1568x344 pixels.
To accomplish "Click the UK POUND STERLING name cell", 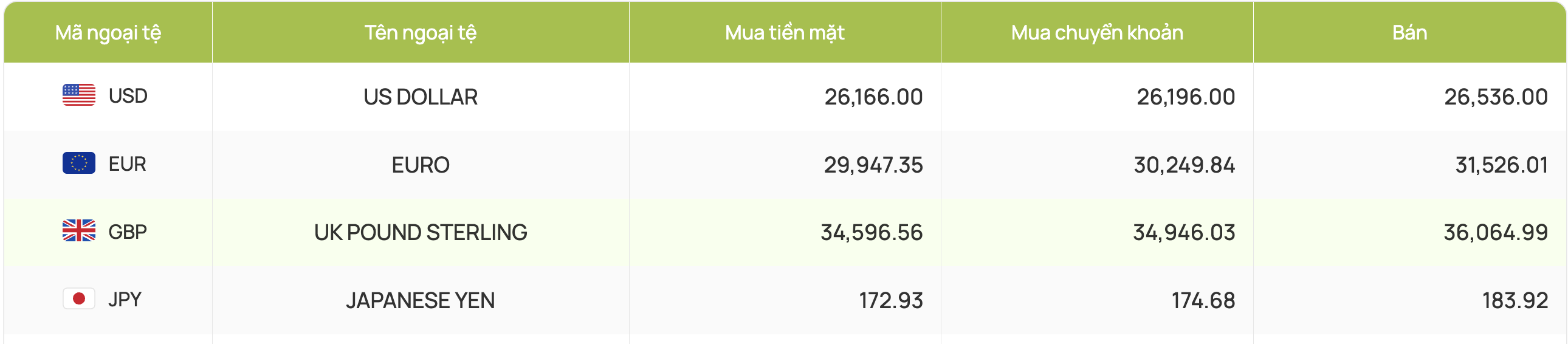I will point(421,233).
